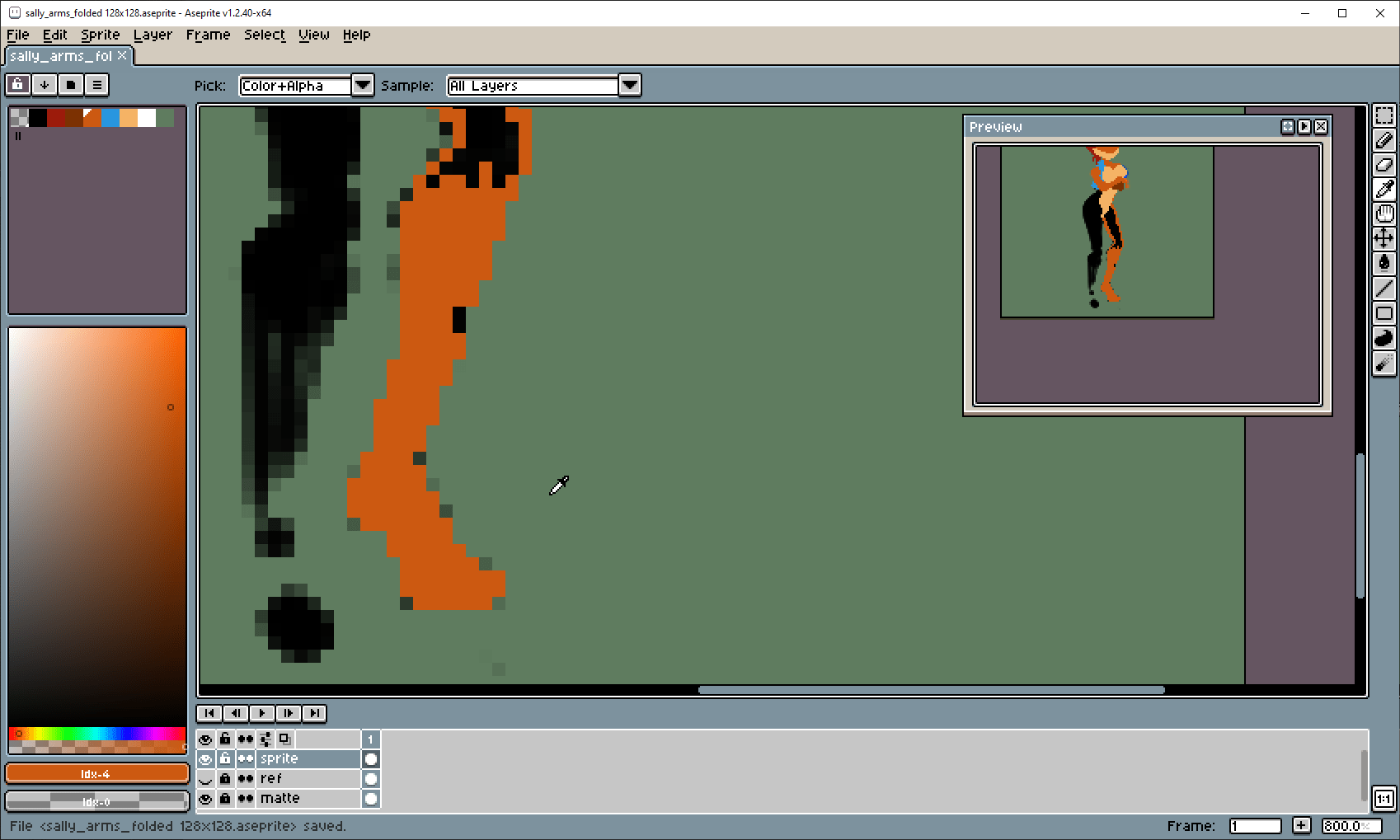Hide the sprite layer

(x=205, y=759)
